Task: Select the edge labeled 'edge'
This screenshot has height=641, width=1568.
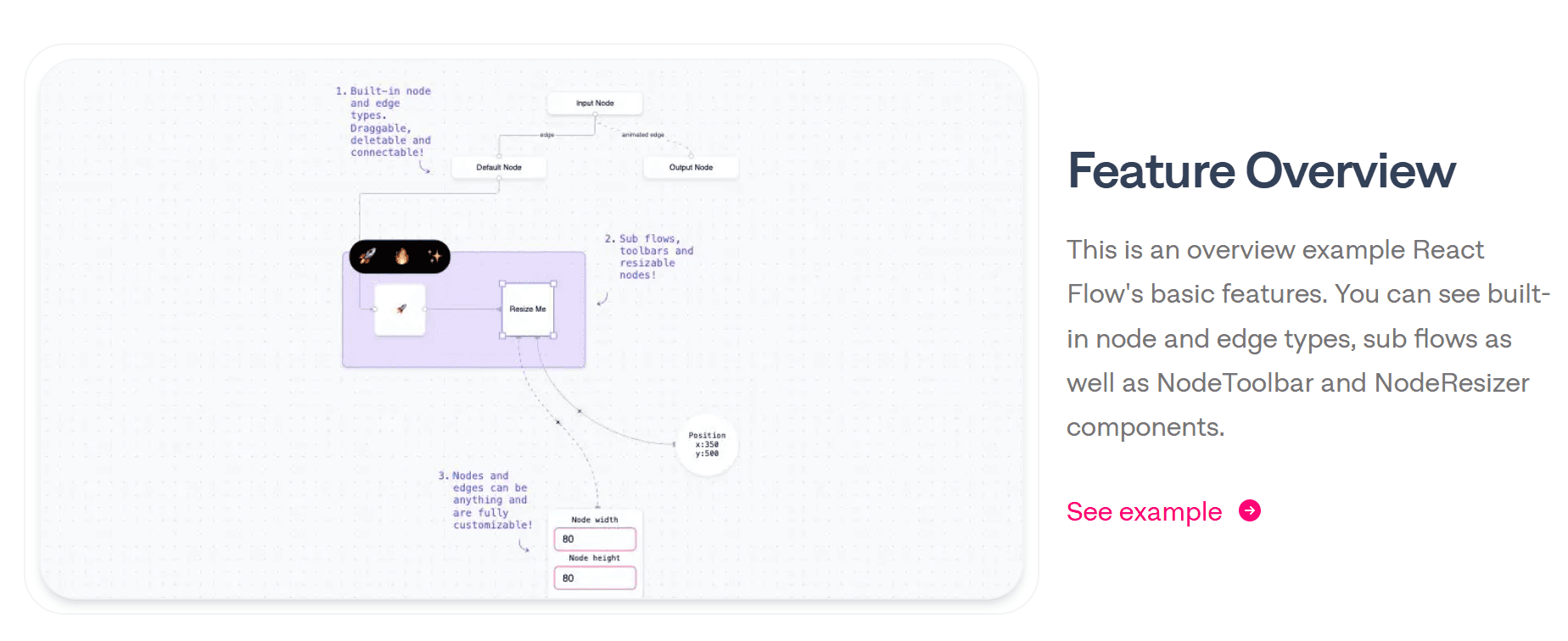Action: 547,134
